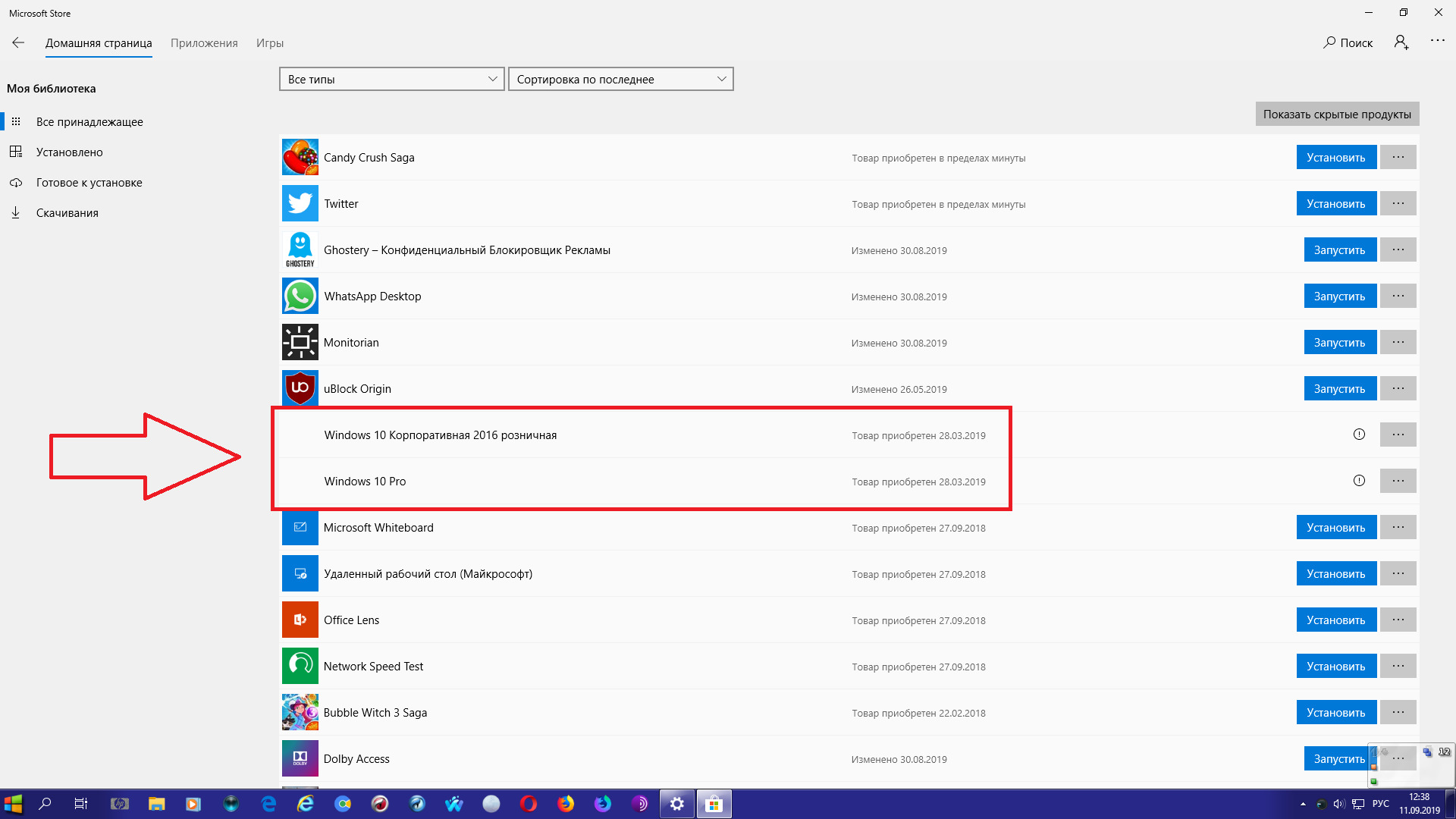
Task: Open File Explorer from taskbar
Action: (156, 804)
